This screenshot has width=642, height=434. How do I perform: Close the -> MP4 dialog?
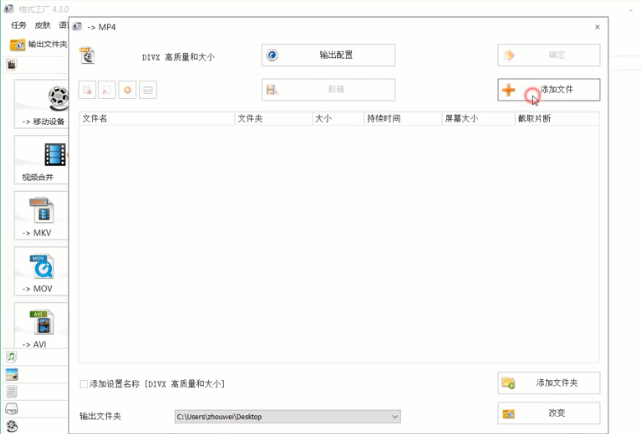[x=597, y=27]
